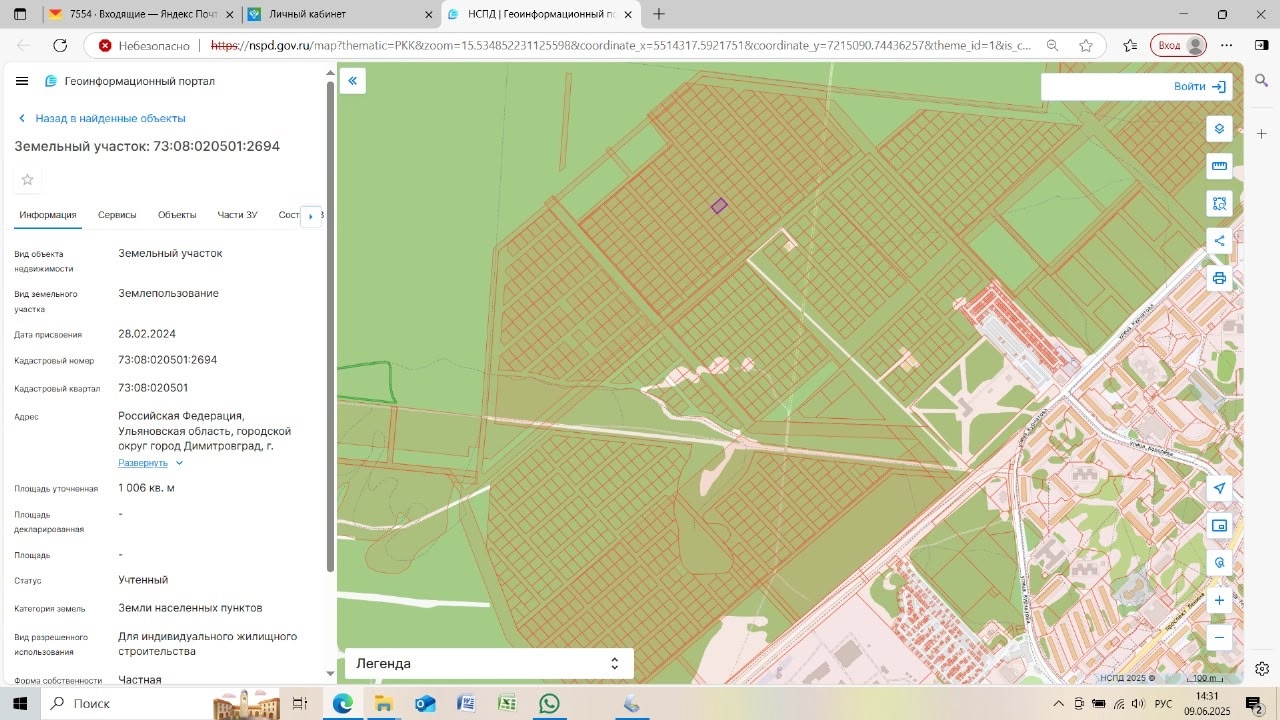
Task: Bookmark this page with star icon
Action: [x=1086, y=45]
